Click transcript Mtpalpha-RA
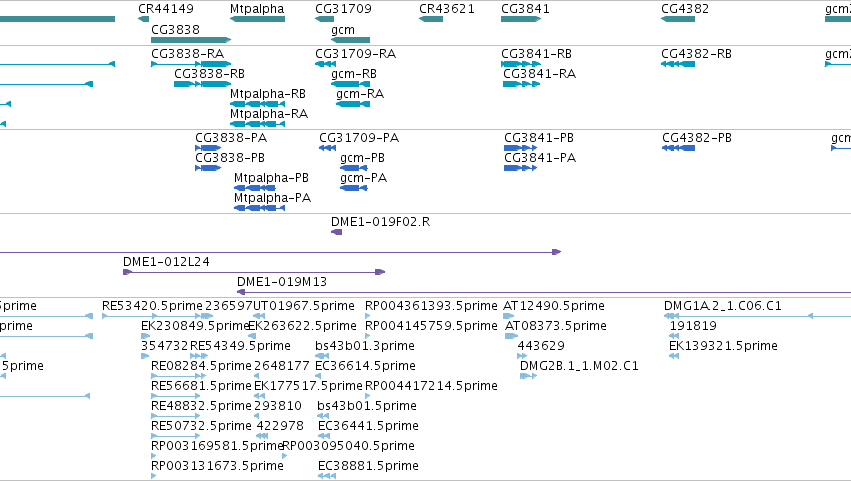Screen dimensions: 851x481 coord(269,114)
